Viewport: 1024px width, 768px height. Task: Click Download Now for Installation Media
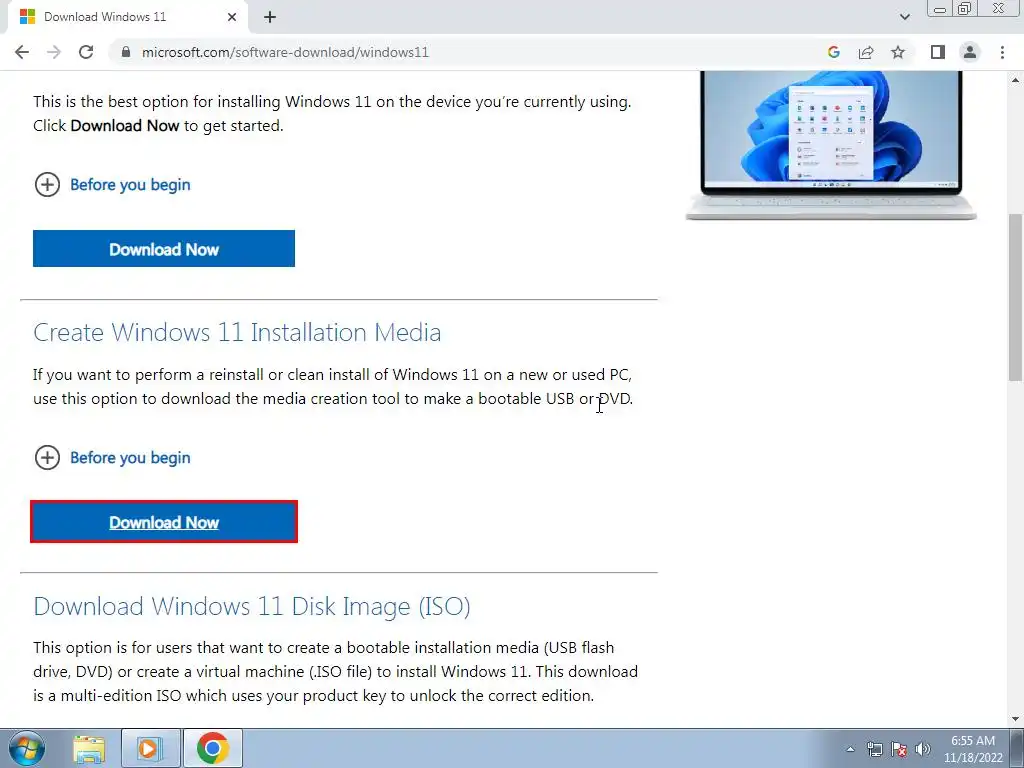[x=164, y=522]
